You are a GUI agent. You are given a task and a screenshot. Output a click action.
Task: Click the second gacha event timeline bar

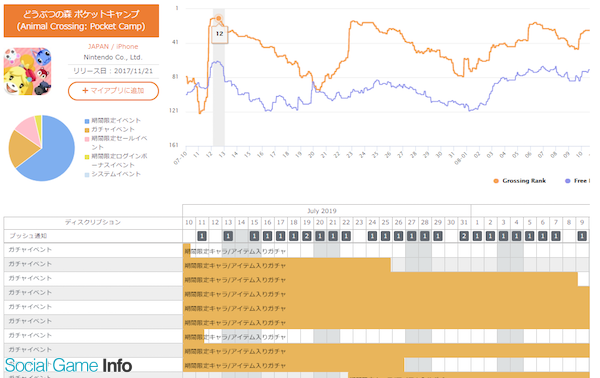(287, 265)
